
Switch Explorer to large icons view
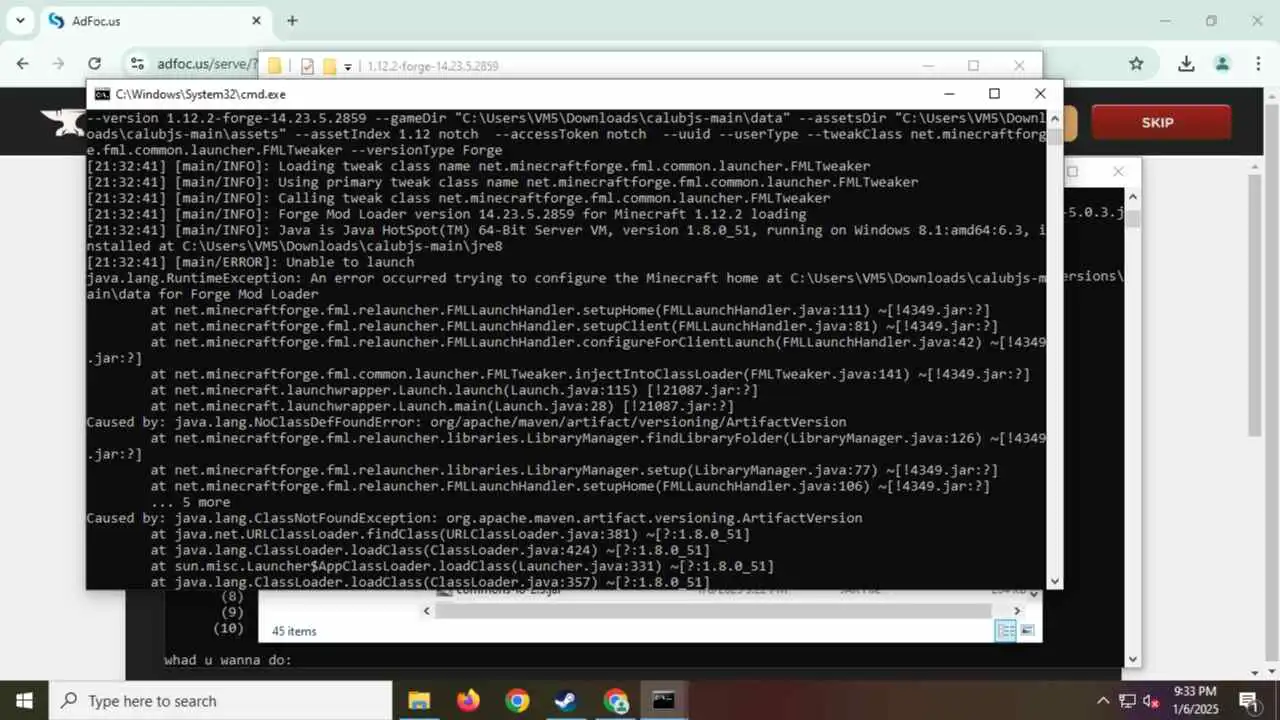[x=1027, y=631]
